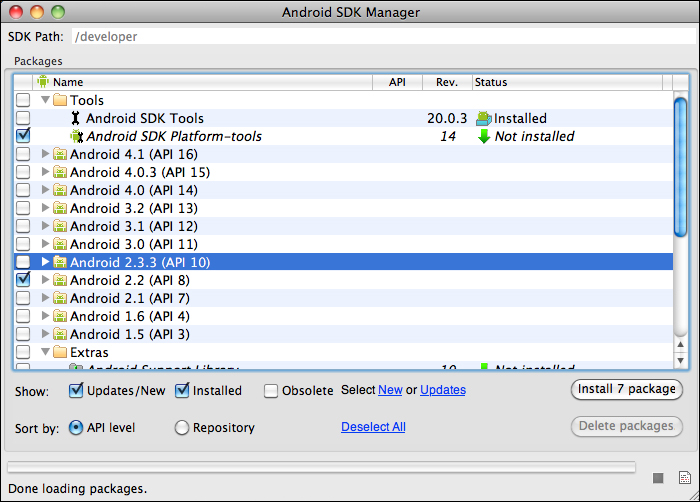The width and height of the screenshot is (700, 502).
Task: Check the Tools group checkbox
Action: 23,100
